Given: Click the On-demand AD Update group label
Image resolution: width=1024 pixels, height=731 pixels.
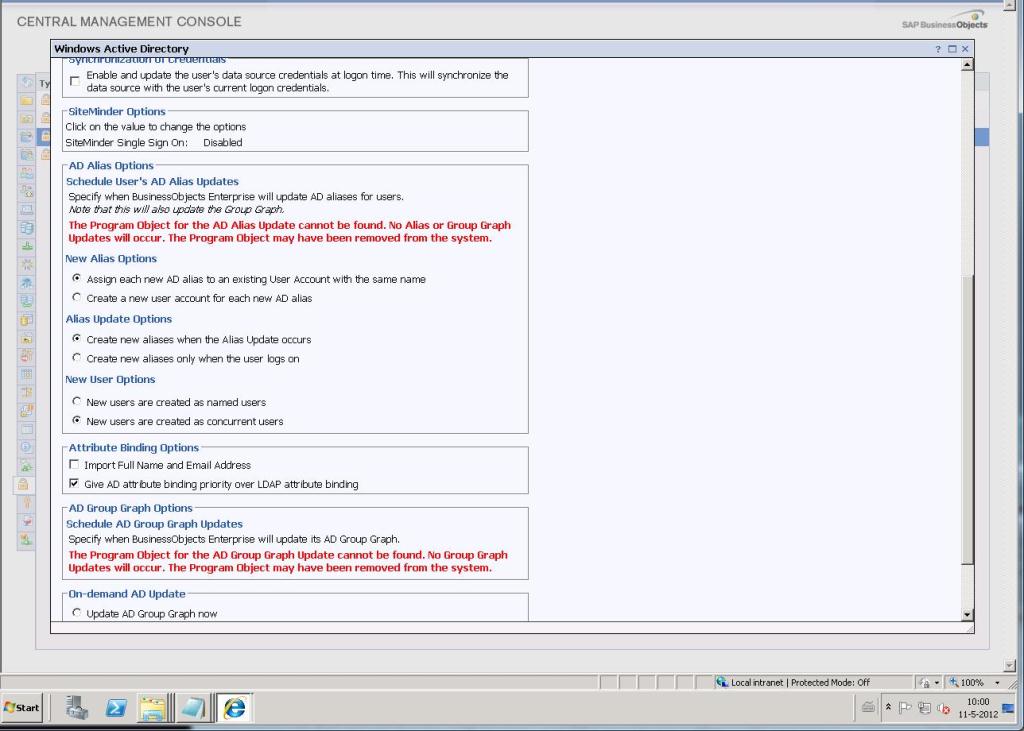Looking at the screenshot, I should [x=127, y=594].
